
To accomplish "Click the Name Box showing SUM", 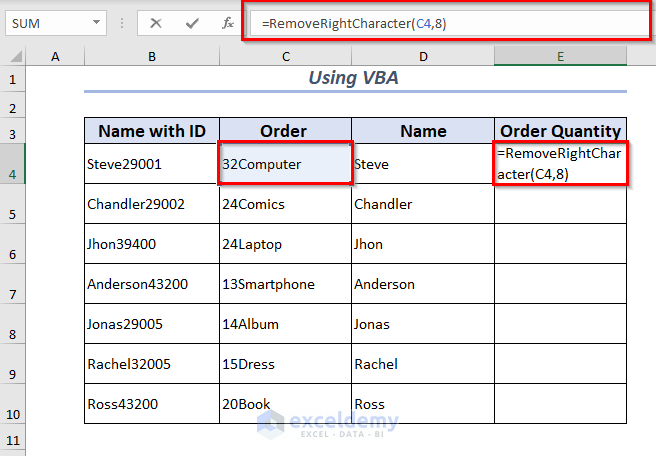I will click(48, 23).
